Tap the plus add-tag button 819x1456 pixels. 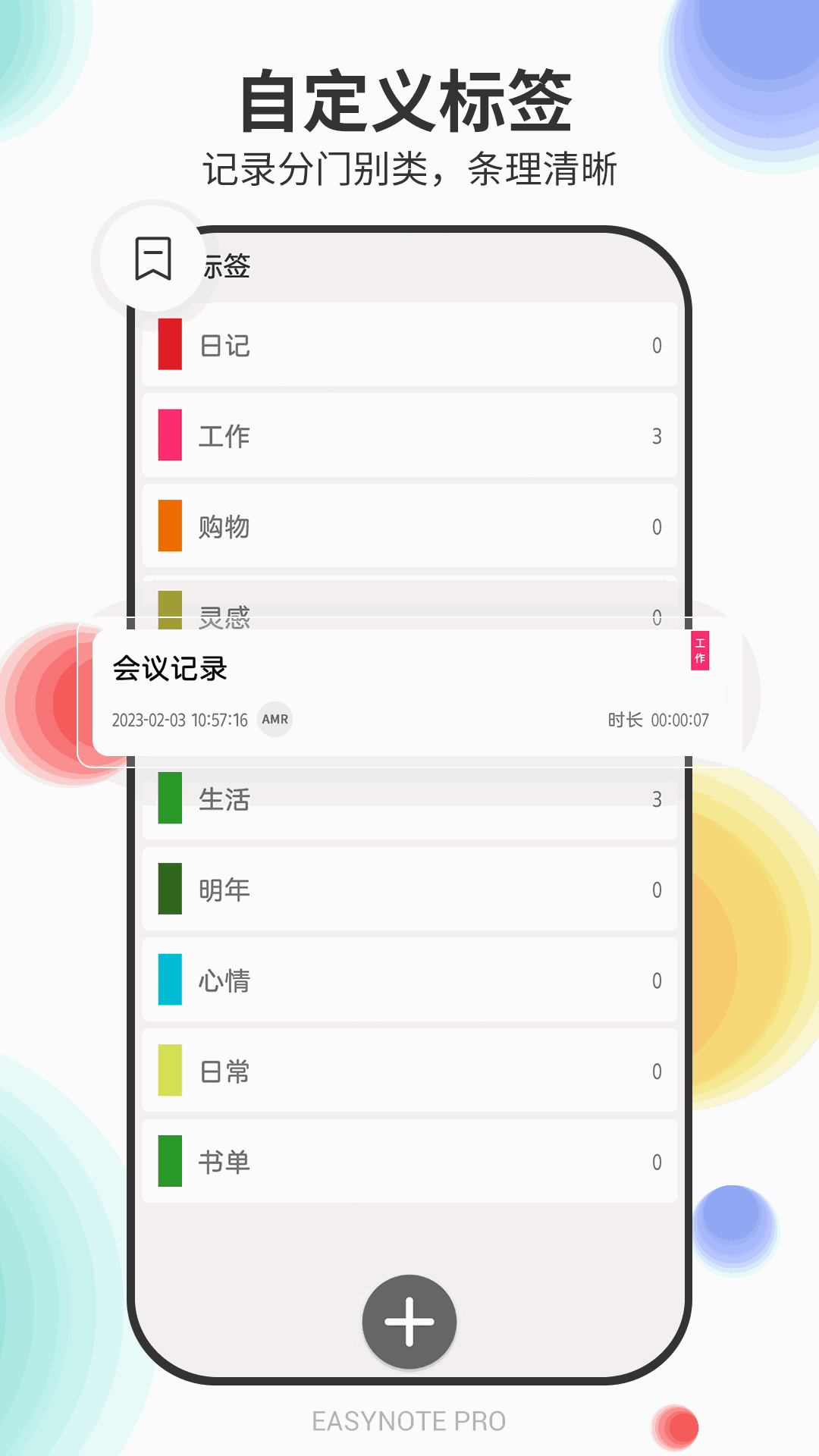tap(409, 1322)
